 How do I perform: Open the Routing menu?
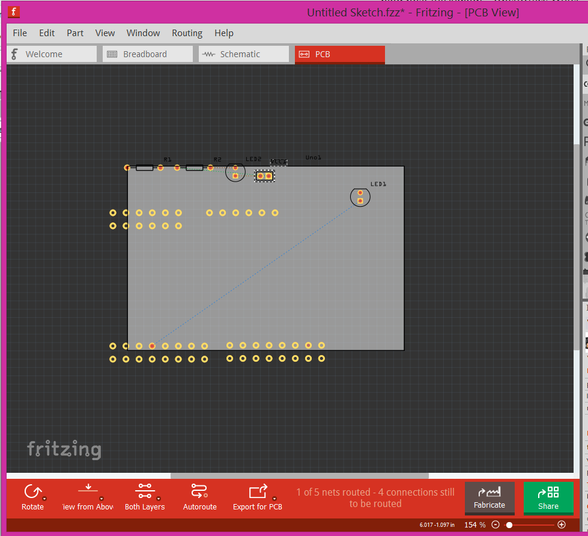pyautogui.click(x=187, y=33)
